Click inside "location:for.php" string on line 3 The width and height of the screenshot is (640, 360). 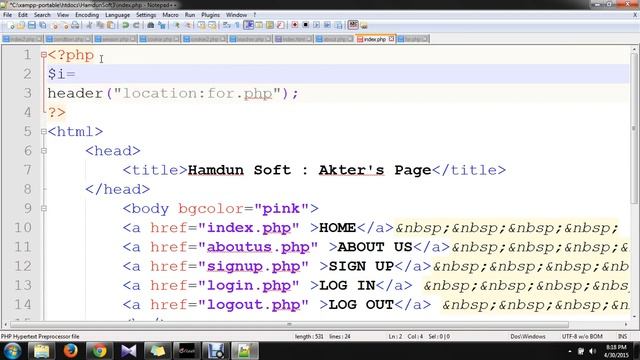(198, 93)
